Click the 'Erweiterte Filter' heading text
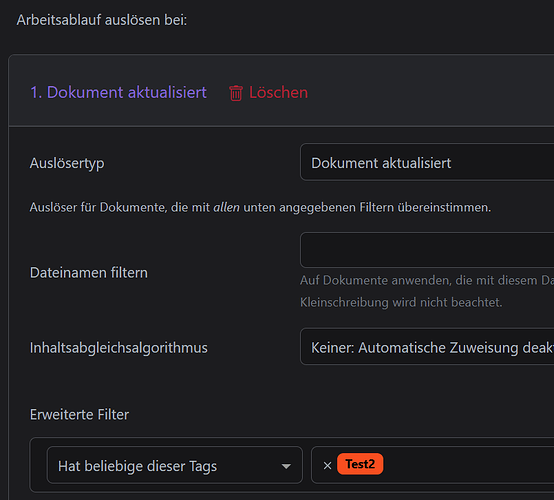 pos(79,414)
